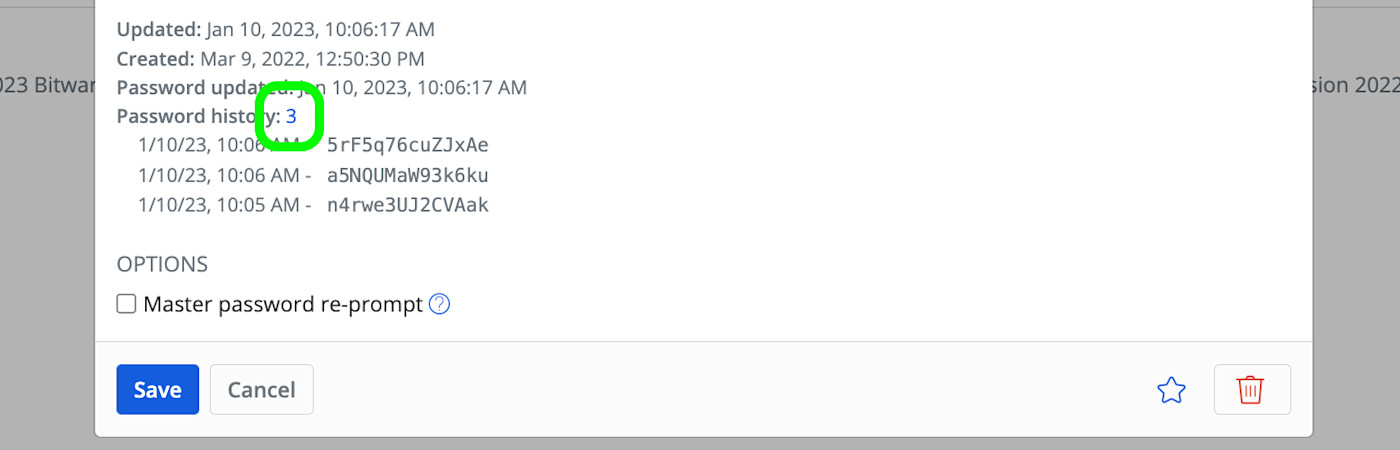This screenshot has width=1400, height=450.
Task: Select old password 5rF5q76cuZJxAe
Action: coord(407,145)
